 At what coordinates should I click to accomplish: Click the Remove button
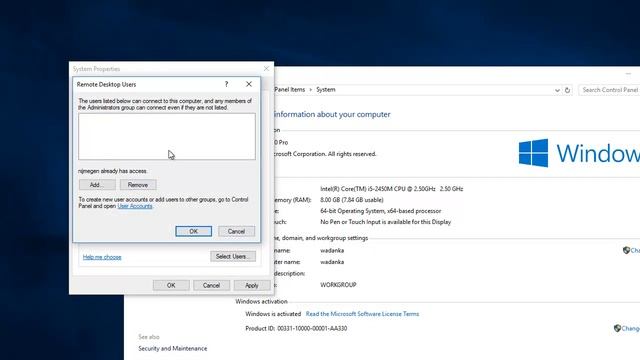click(138, 185)
